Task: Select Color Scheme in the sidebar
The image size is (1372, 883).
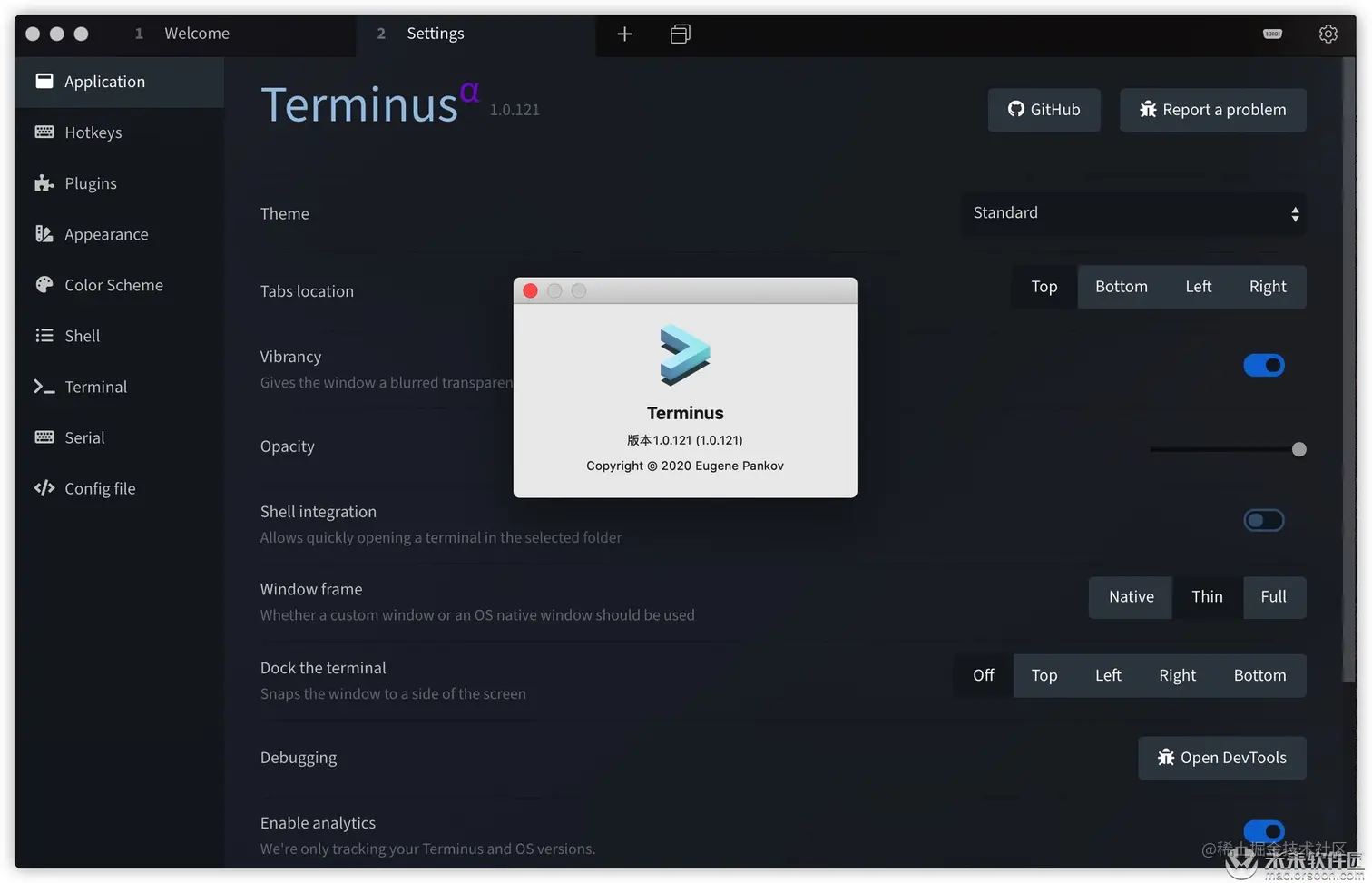Action: 119,285
